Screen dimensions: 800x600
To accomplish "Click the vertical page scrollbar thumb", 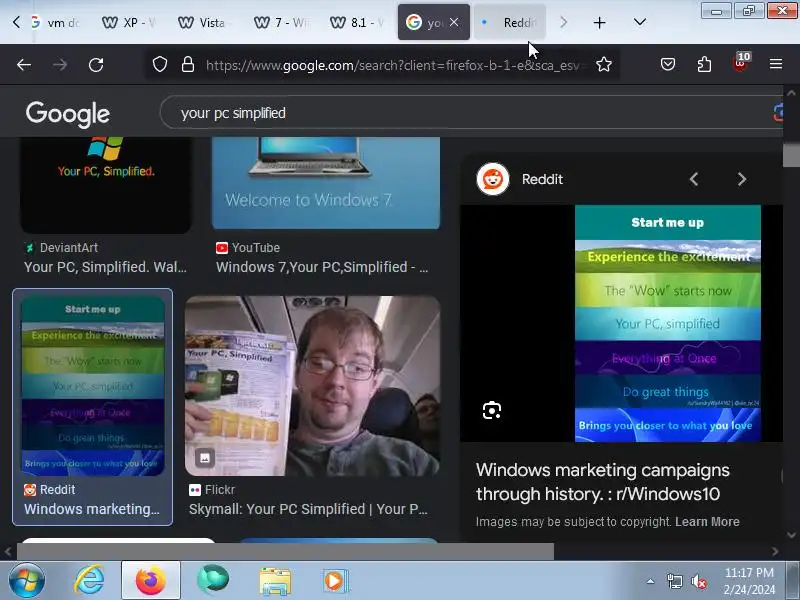I will [791, 155].
